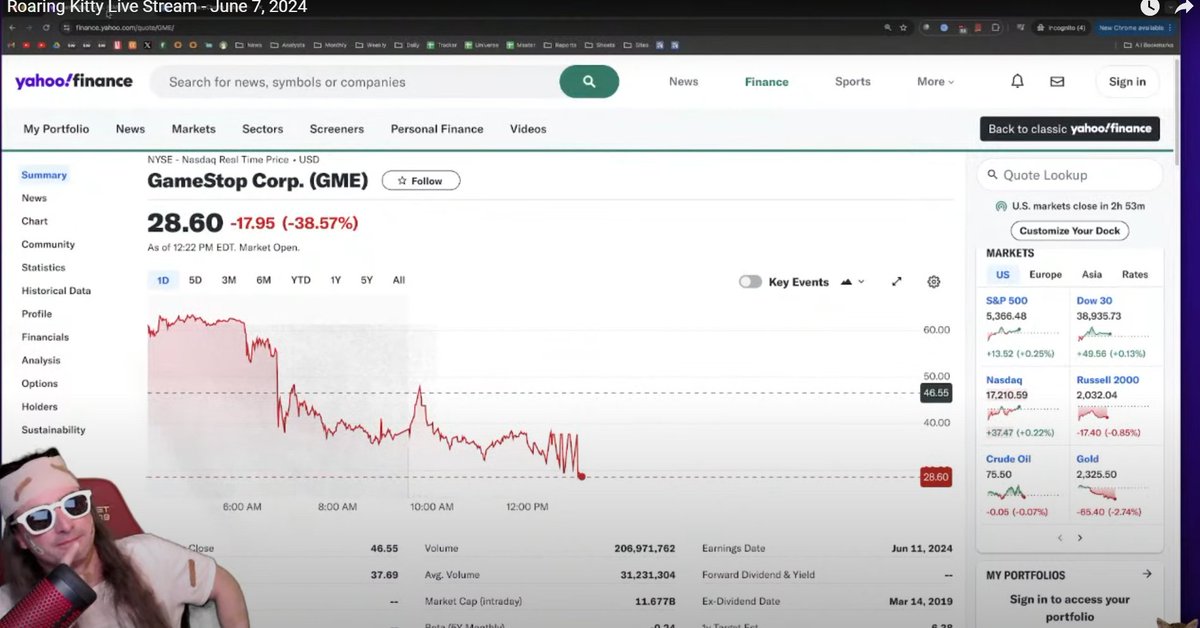Open Personal Finance navigation menu
The height and width of the screenshot is (628, 1200).
pos(437,129)
